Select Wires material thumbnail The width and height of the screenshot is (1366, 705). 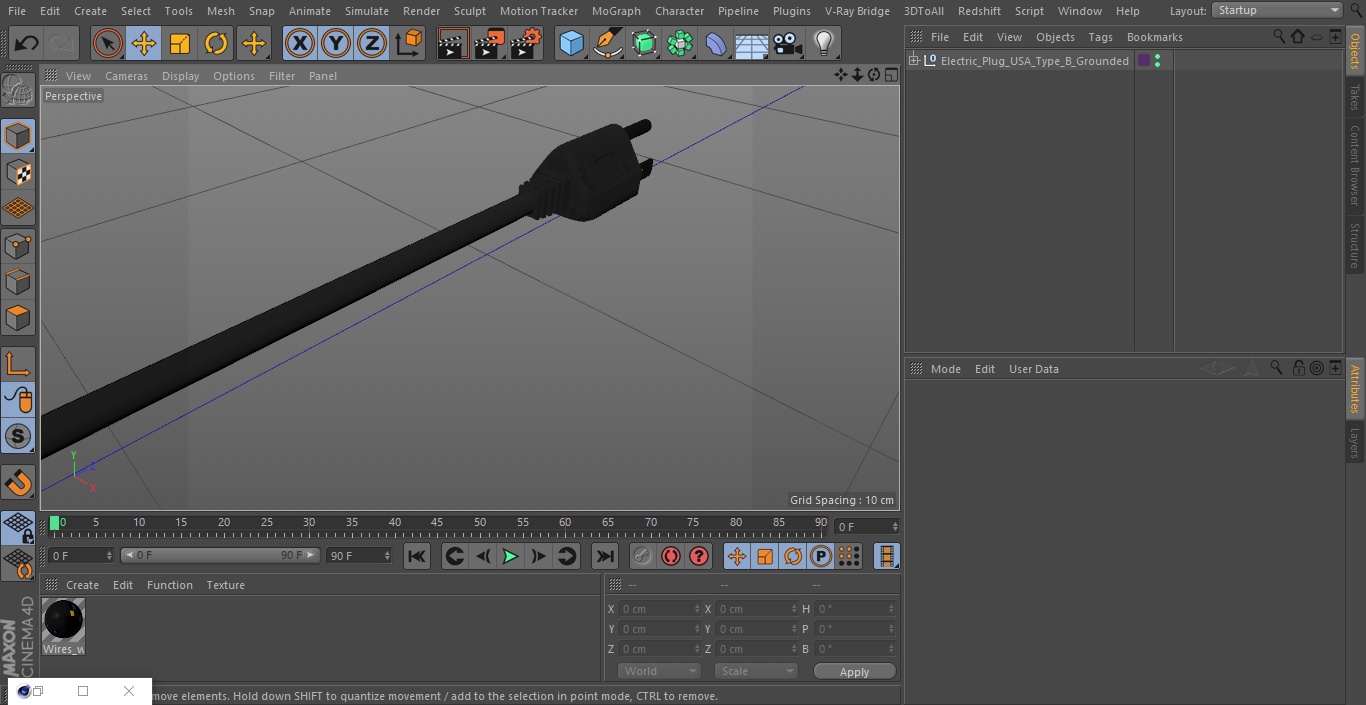(x=64, y=621)
